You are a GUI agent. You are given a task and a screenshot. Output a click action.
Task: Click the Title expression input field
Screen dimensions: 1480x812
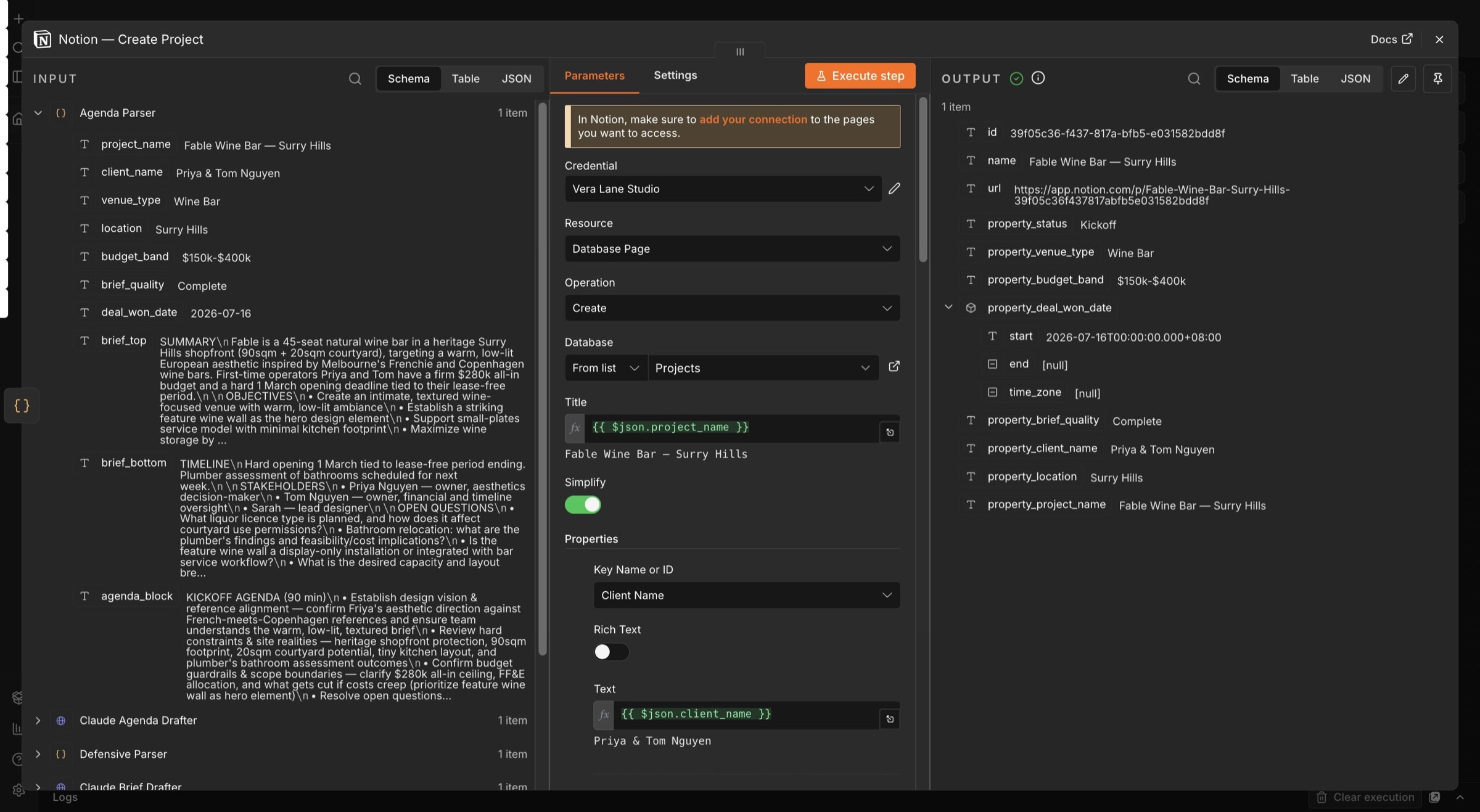pos(732,428)
